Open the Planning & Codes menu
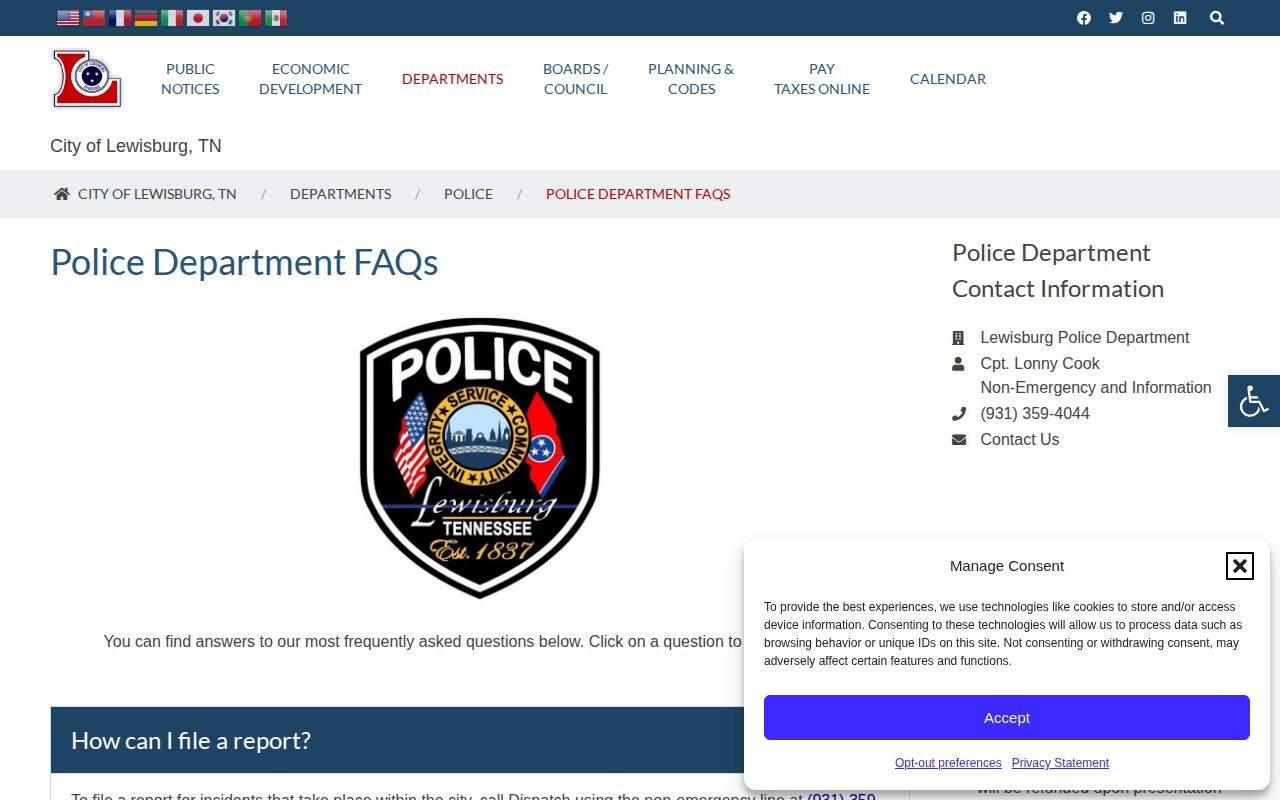1280x800 pixels. [691, 79]
